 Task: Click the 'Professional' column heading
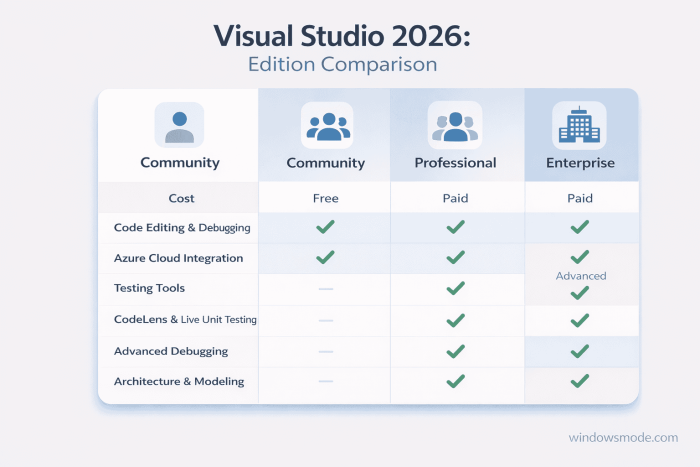[x=455, y=163]
